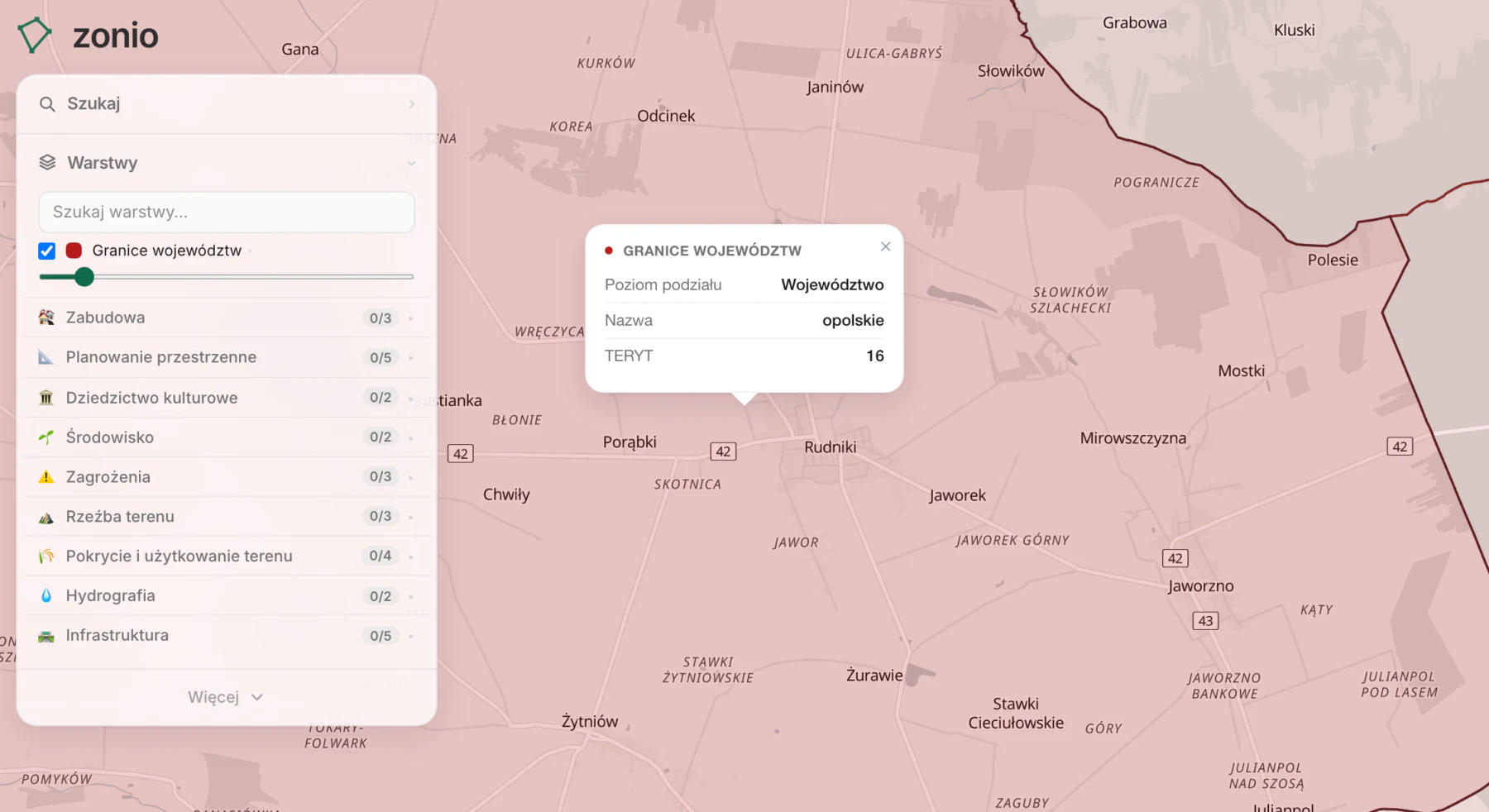Expand the Zabudowa category arrow

(411, 318)
